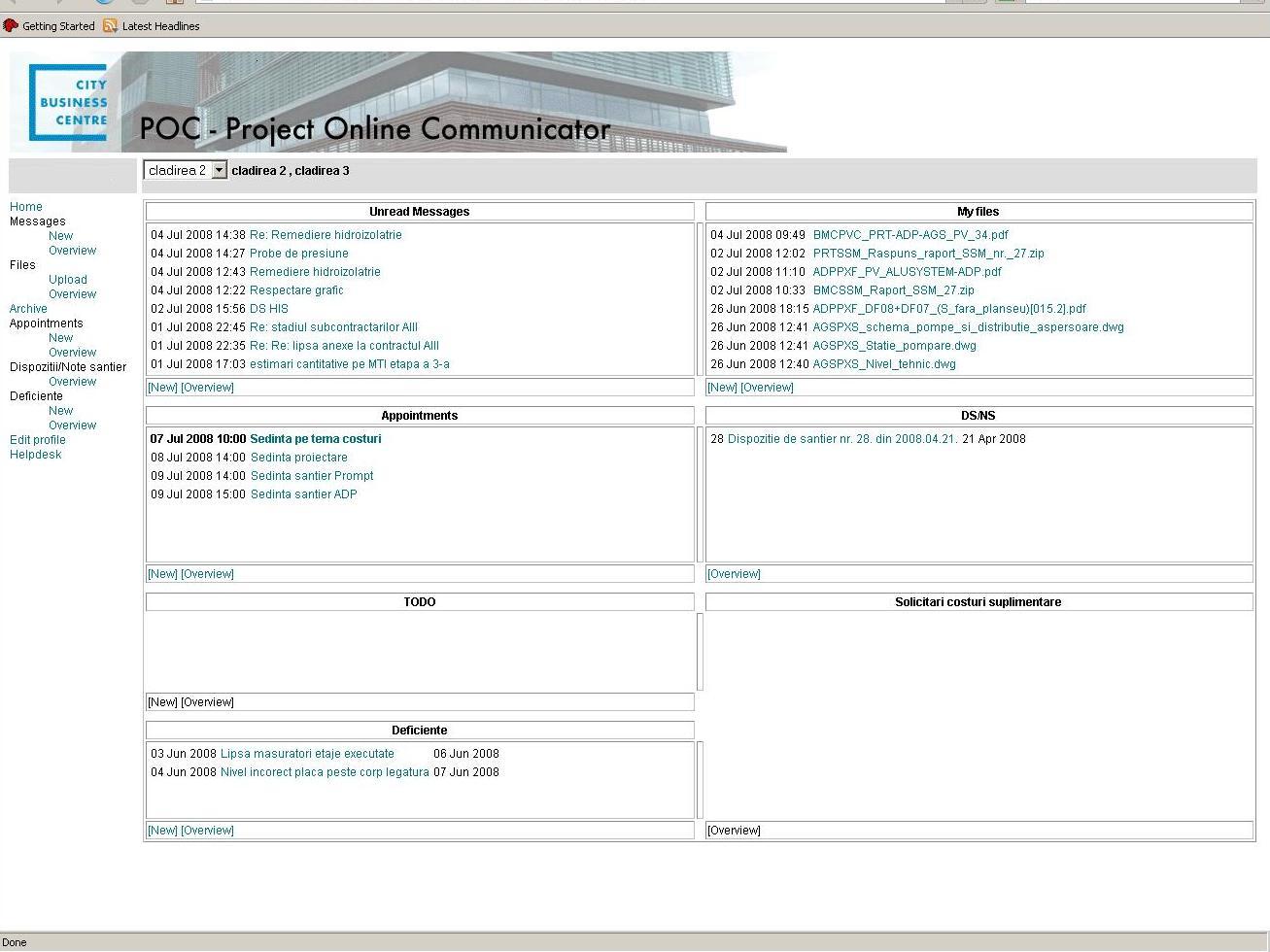Image resolution: width=1270 pixels, height=952 pixels.
Task: Open message DS HIS
Action: click(269, 309)
